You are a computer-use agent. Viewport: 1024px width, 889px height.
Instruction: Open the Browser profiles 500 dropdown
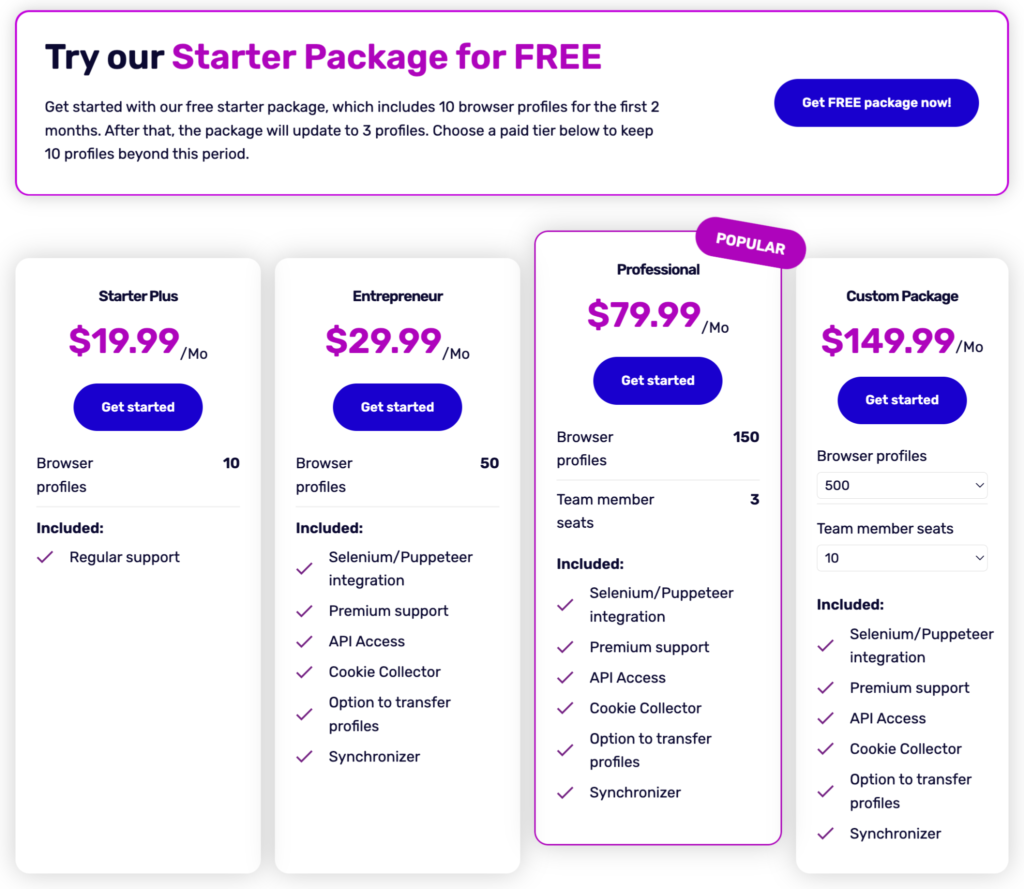tap(901, 486)
